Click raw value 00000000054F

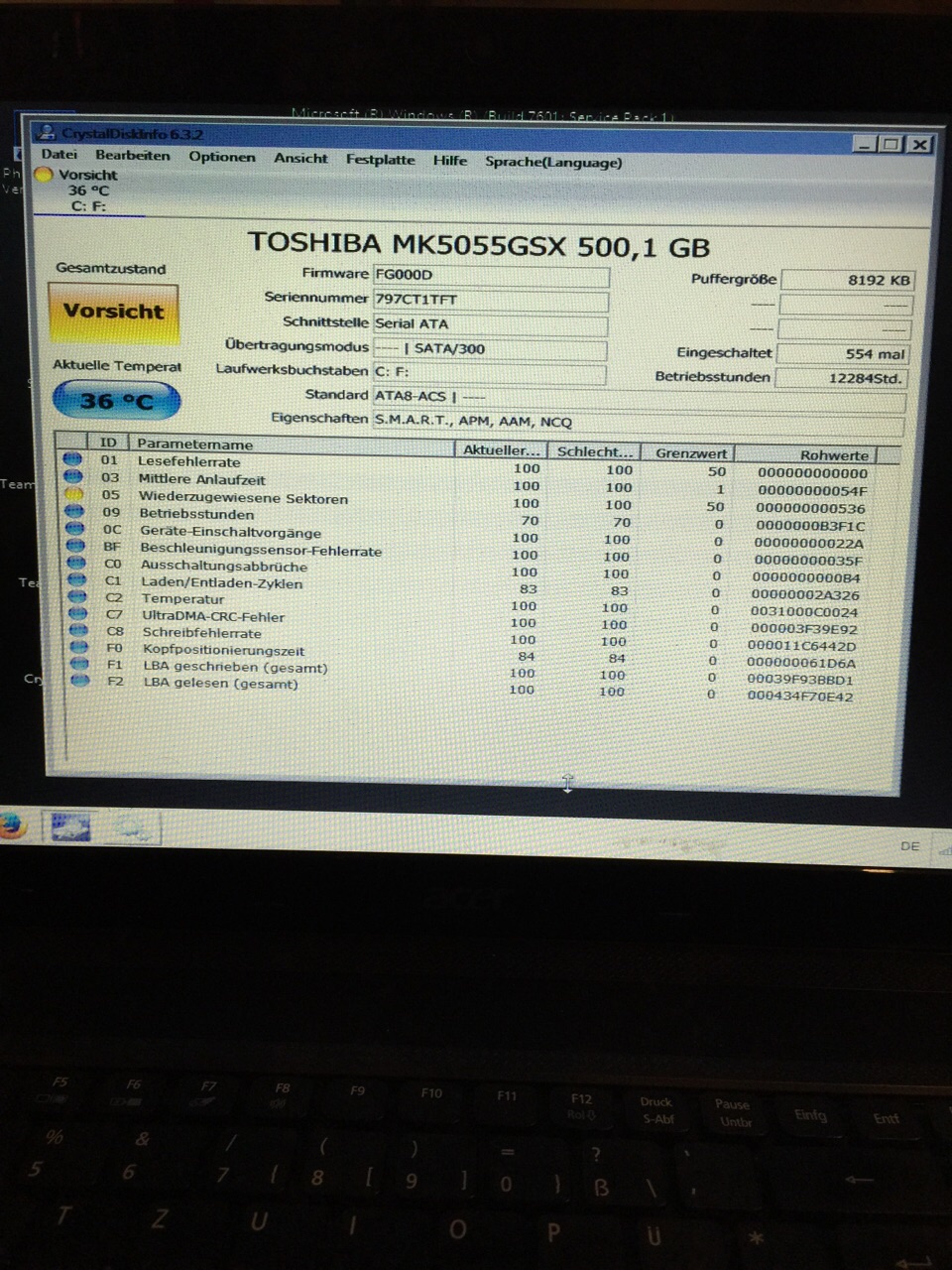tap(811, 490)
